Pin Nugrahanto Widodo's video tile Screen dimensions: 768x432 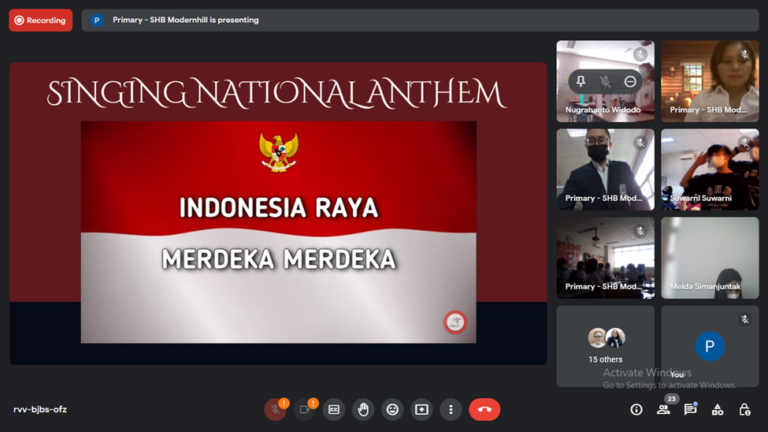point(581,81)
